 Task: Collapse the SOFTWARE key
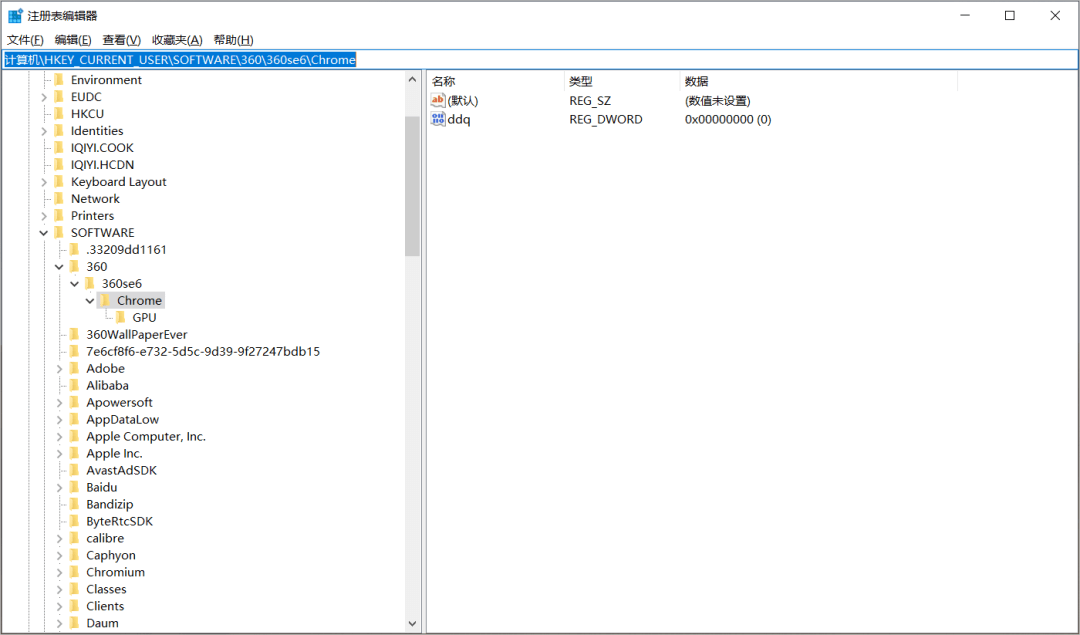point(44,233)
